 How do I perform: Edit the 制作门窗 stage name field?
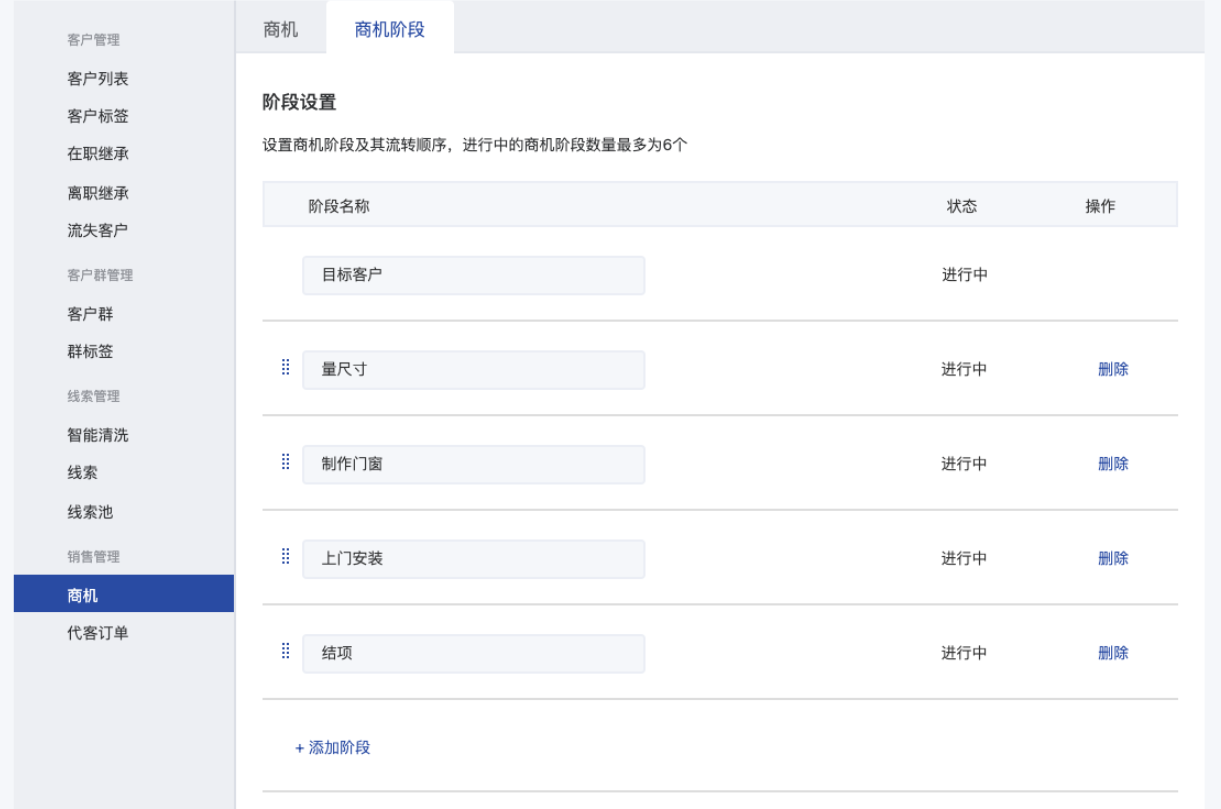point(474,464)
